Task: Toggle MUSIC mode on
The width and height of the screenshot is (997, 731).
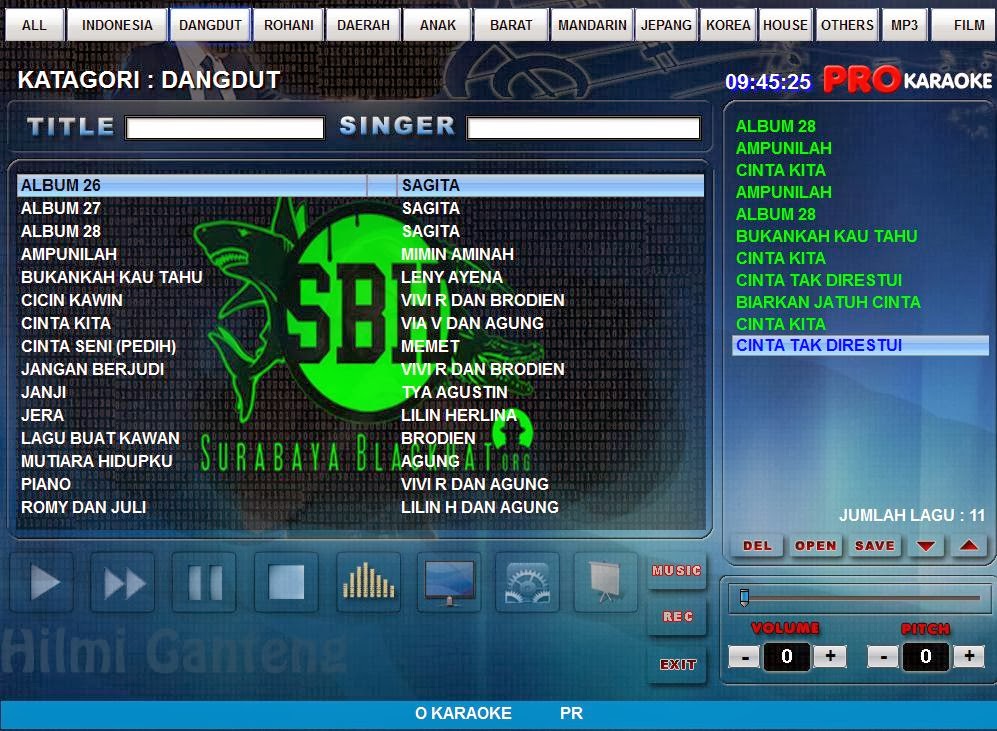Action: pos(676,571)
